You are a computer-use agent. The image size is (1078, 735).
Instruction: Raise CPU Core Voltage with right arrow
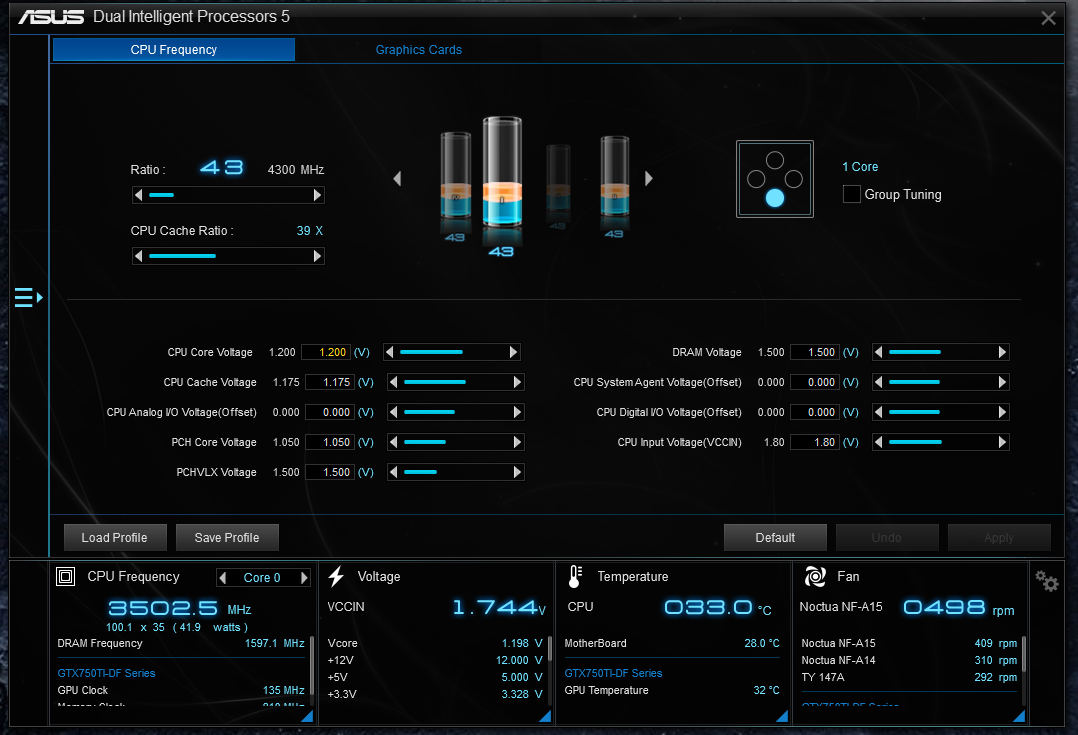click(x=513, y=352)
